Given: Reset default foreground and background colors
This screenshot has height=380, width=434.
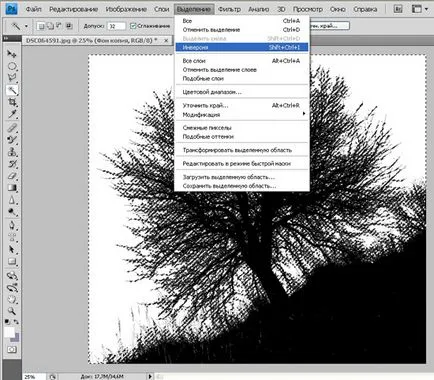Looking at the screenshot, I should point(7,322).
